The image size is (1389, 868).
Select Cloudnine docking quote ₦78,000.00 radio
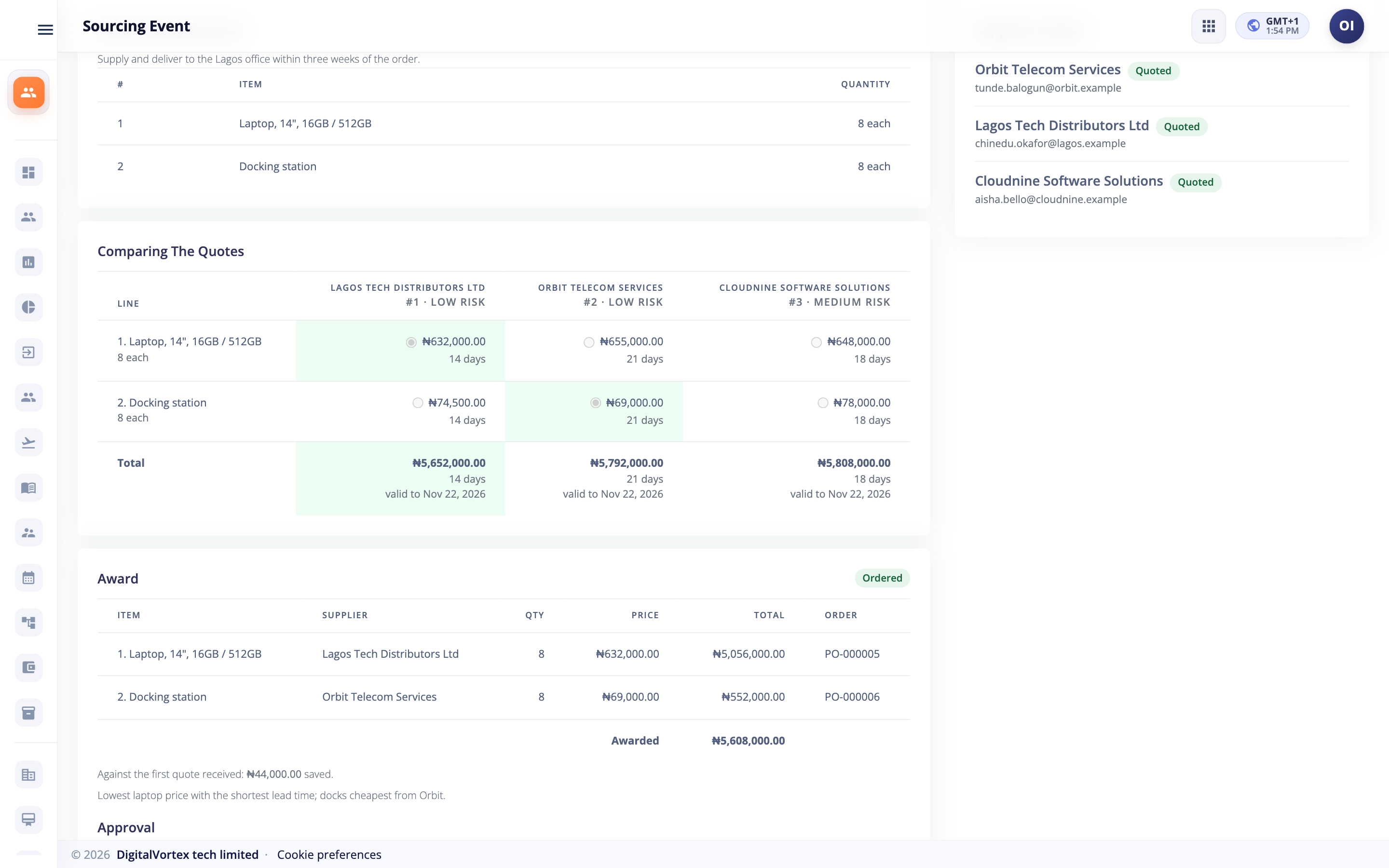coord(823,403)
